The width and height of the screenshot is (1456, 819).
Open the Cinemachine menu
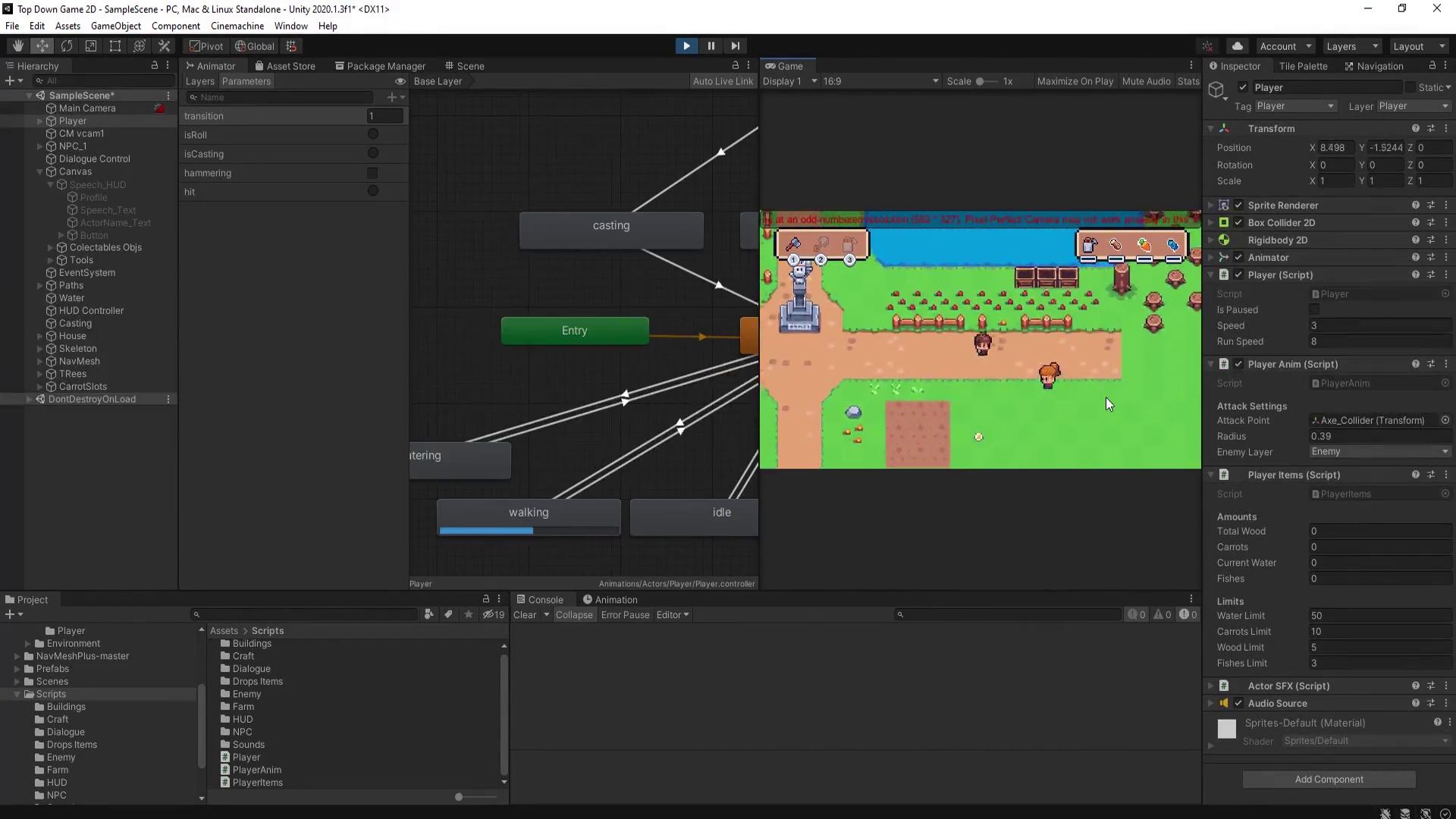(x=237, y=26)
